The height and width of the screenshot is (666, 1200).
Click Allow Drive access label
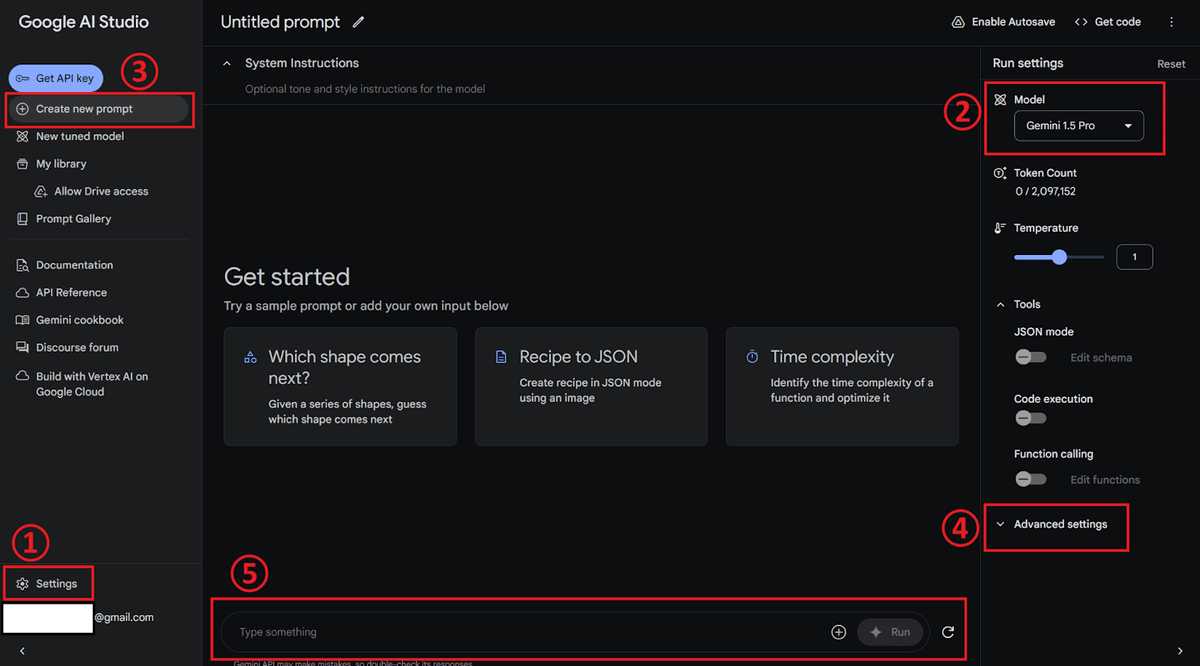[101, 191]
